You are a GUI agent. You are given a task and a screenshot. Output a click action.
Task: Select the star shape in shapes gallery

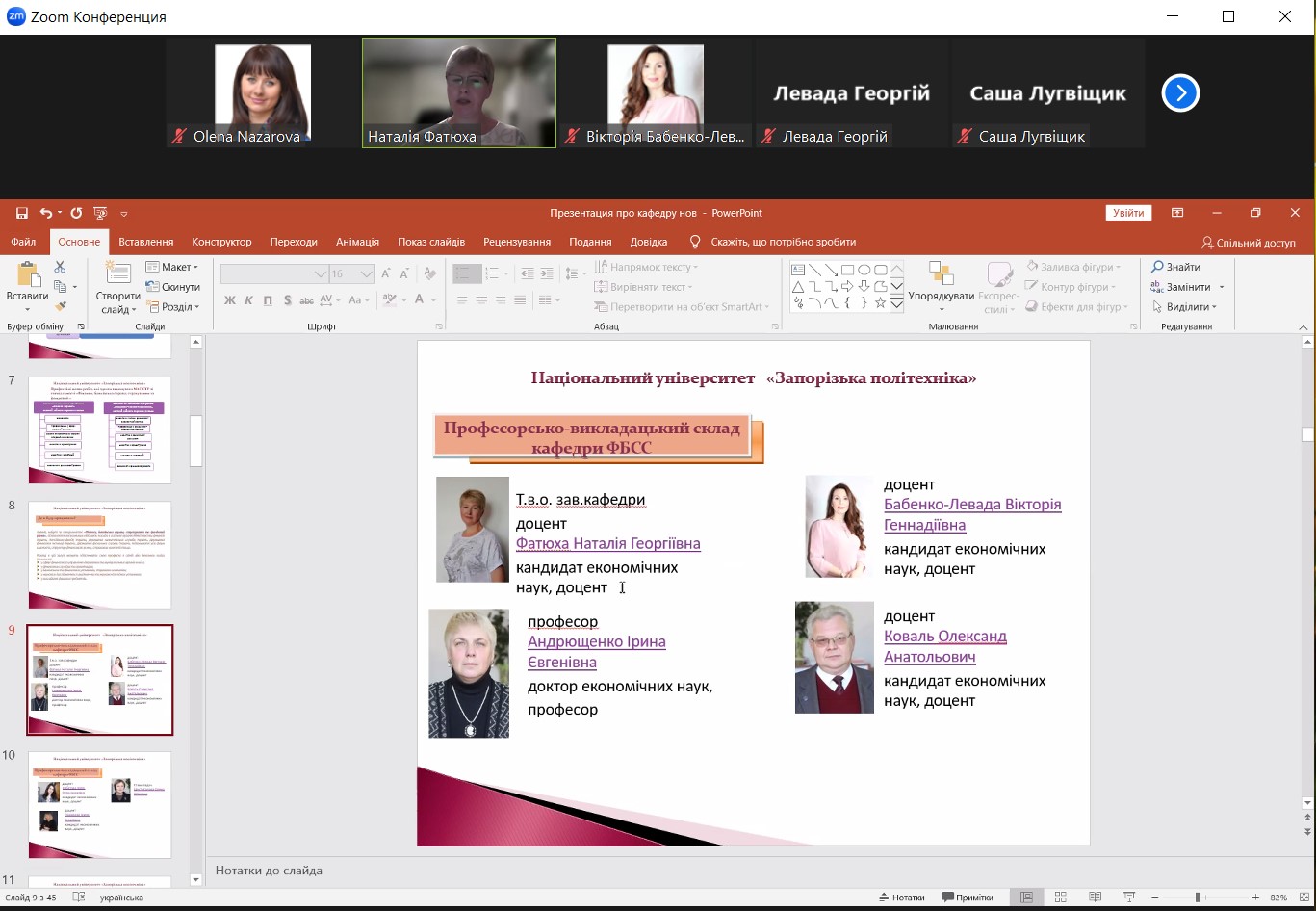[881, 302]
